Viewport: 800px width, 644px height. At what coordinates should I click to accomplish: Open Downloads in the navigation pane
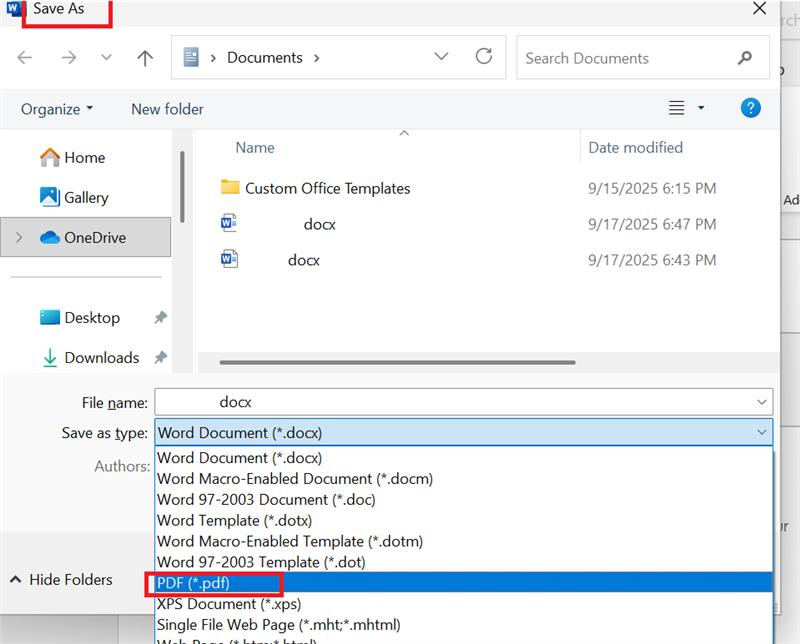90,357
